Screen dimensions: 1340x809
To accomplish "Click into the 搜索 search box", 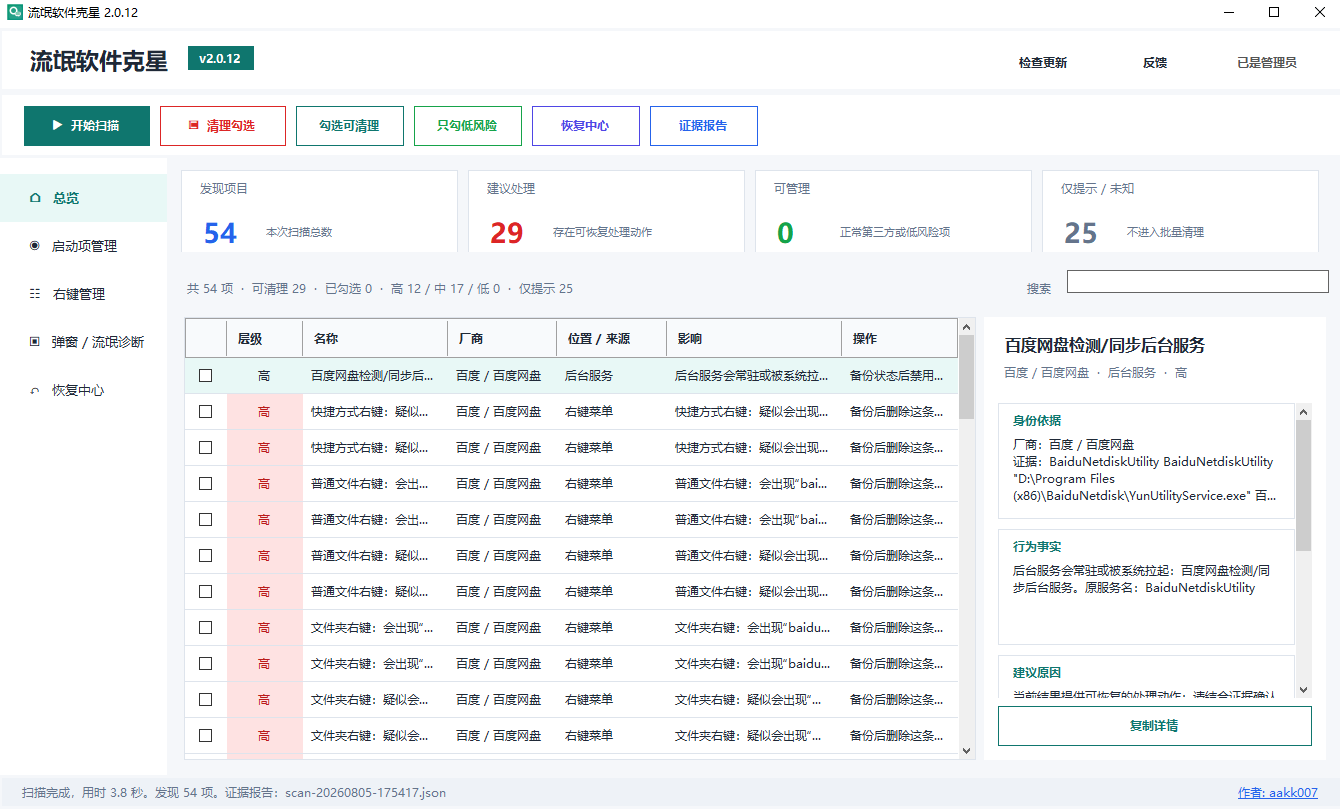I will coord(1197,281).
